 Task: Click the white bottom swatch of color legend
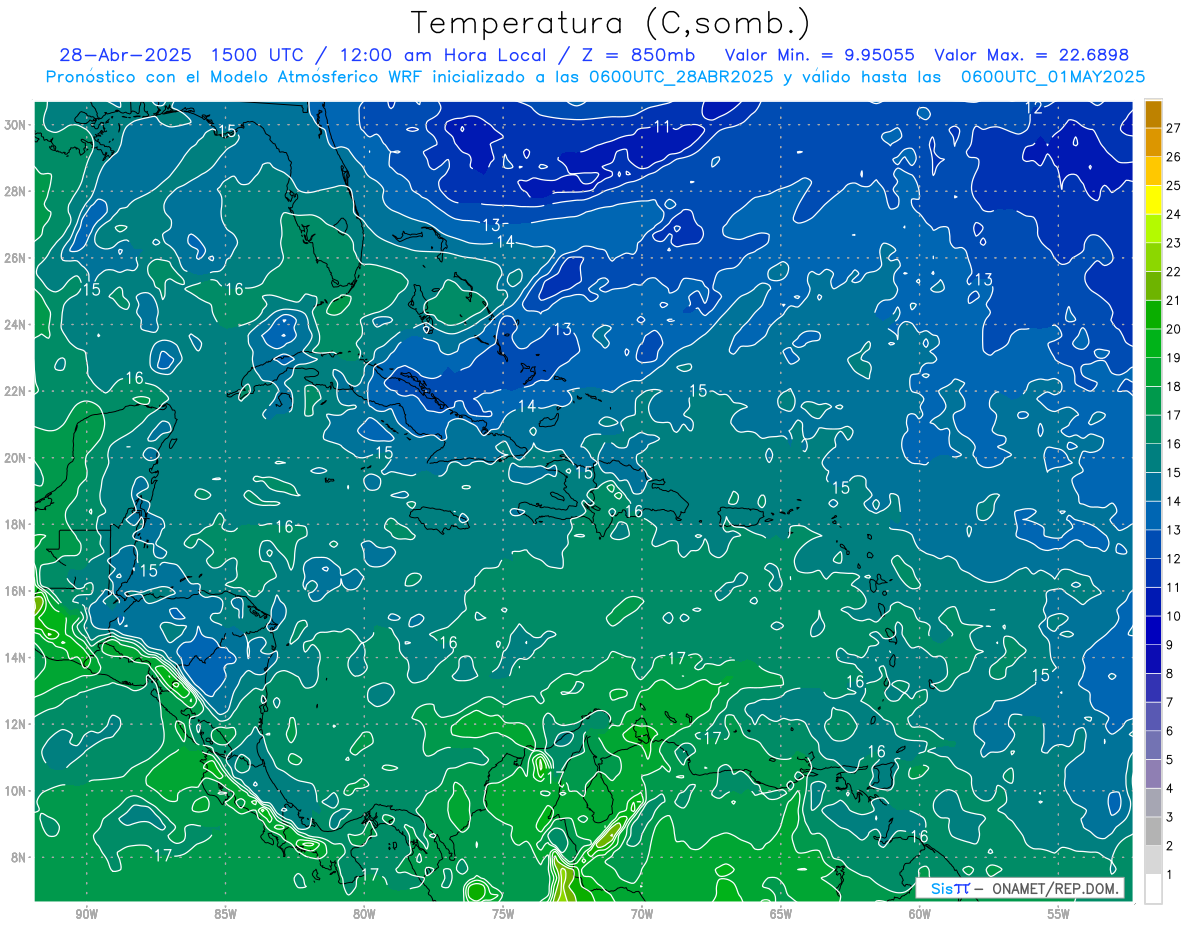tap(1153, 887)
